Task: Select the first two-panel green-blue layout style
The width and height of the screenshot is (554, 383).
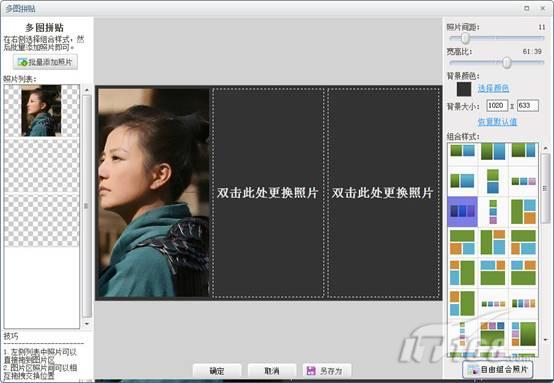Action: tap(462, 151)
